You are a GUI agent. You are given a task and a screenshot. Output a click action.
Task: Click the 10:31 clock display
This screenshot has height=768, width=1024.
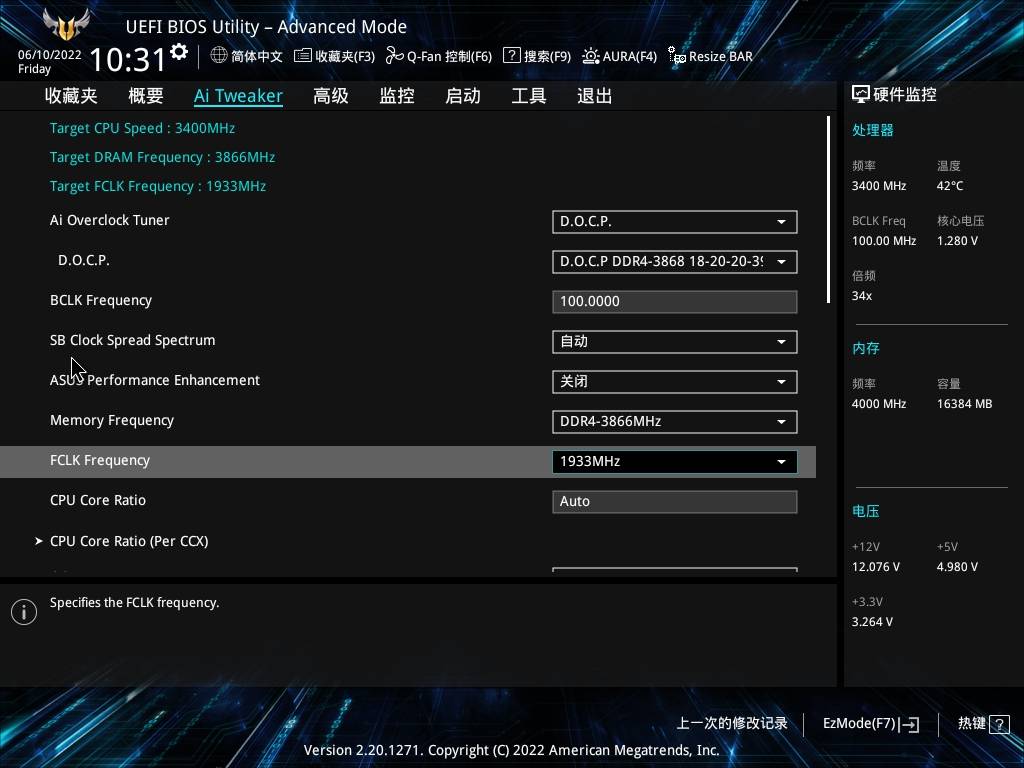(128, 59)
